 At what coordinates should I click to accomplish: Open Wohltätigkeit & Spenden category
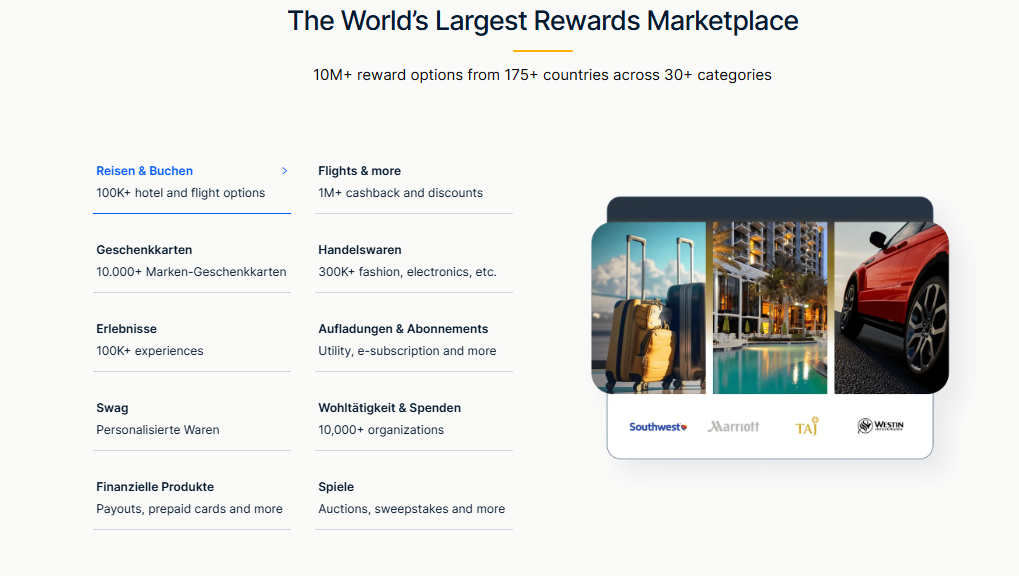389,408
